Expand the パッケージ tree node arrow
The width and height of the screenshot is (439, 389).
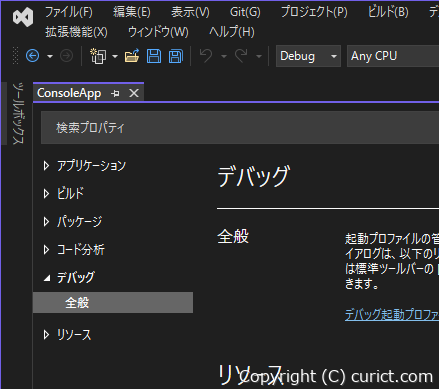[x=46, y=222]
